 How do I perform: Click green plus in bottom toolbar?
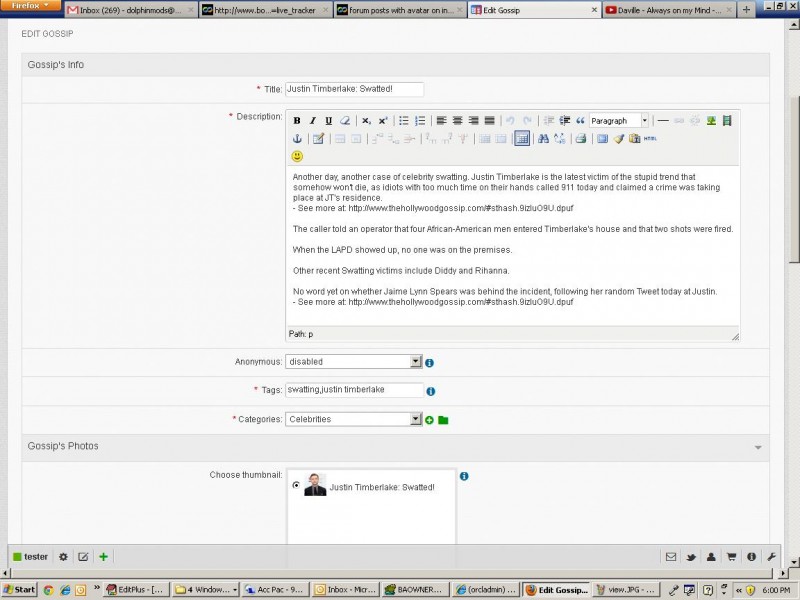tap(104, 557)
